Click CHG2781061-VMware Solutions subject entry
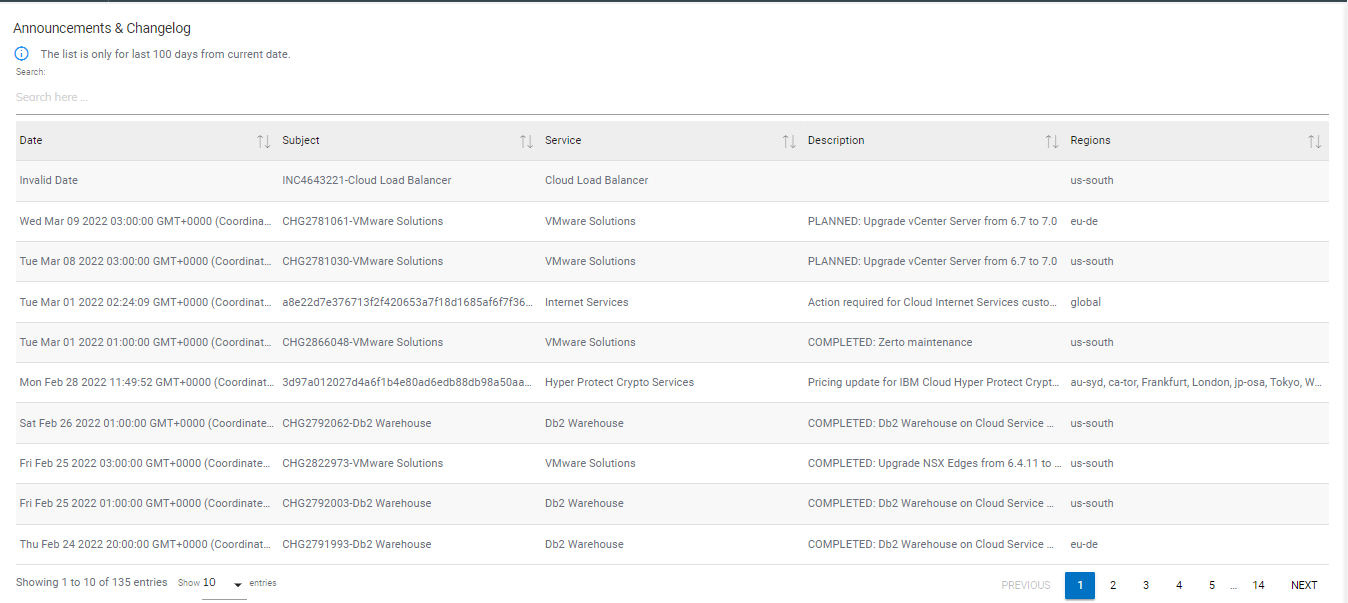This screenshot has width=1348, height=603. tap(362, 221)
